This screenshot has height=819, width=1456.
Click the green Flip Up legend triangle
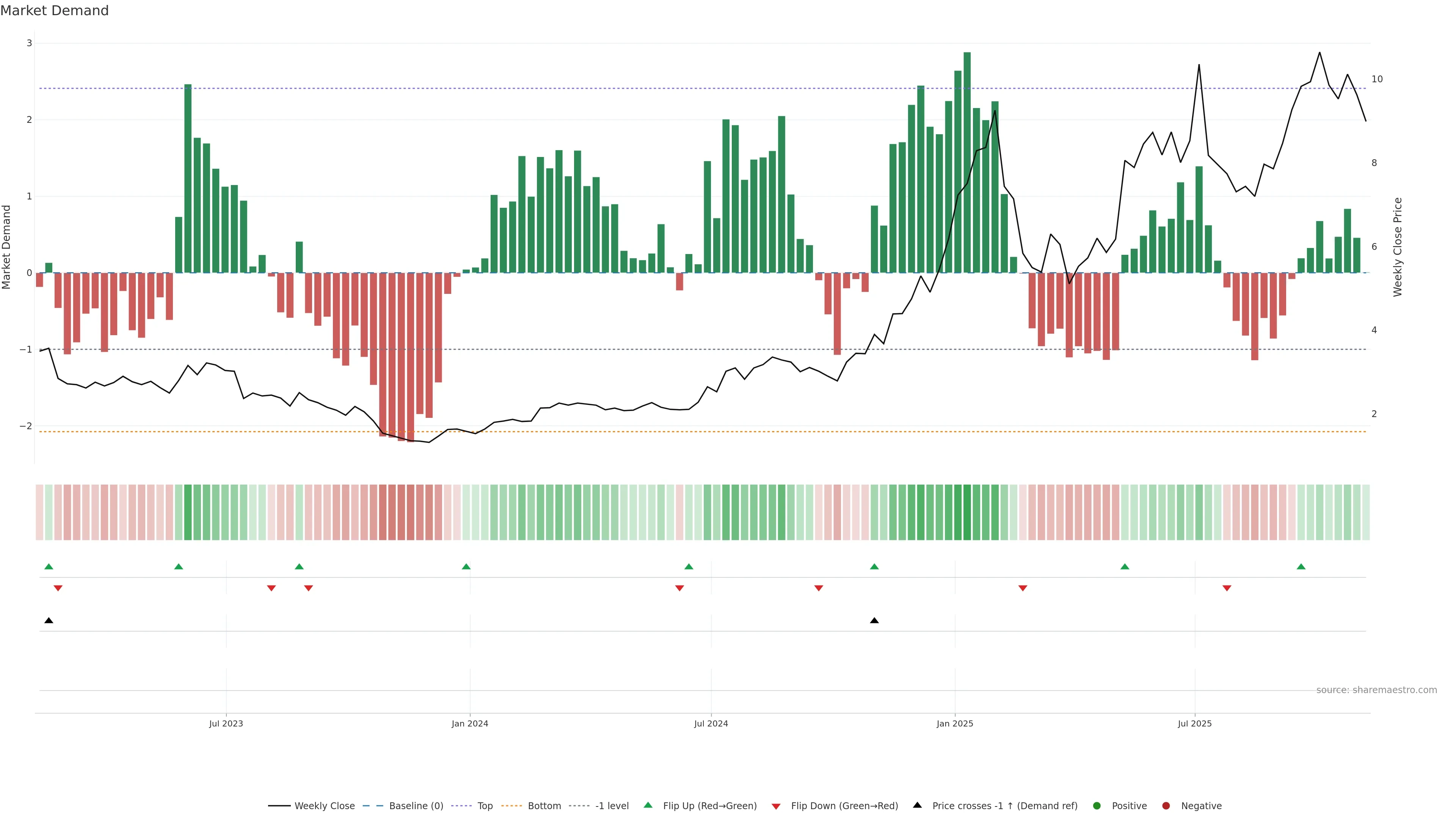click(x=648, y=805)
